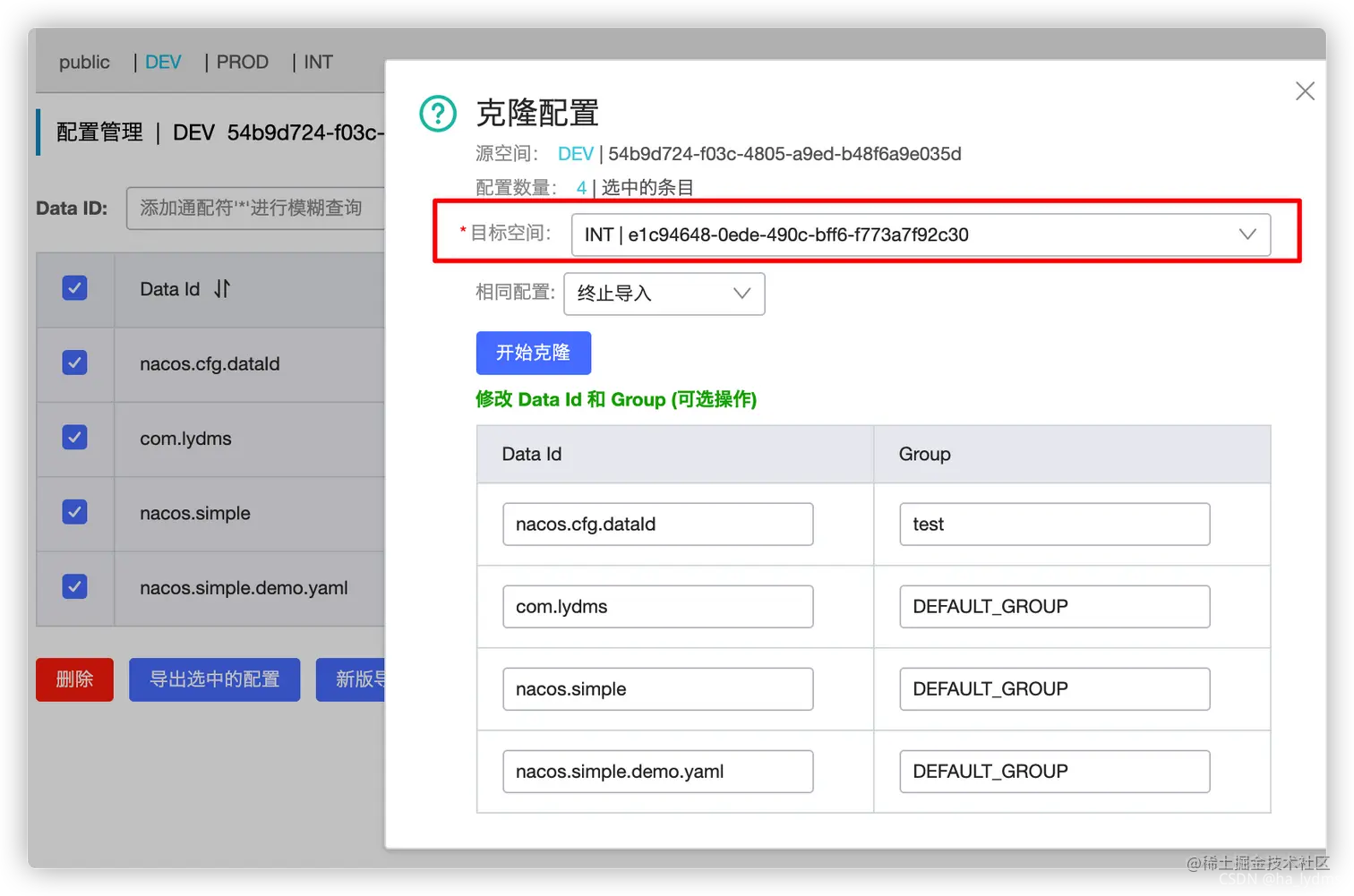The image size is (1354, 896).
Task: Expand the 相同配置 conflict handling dropdown
Action: pos(740,294)
